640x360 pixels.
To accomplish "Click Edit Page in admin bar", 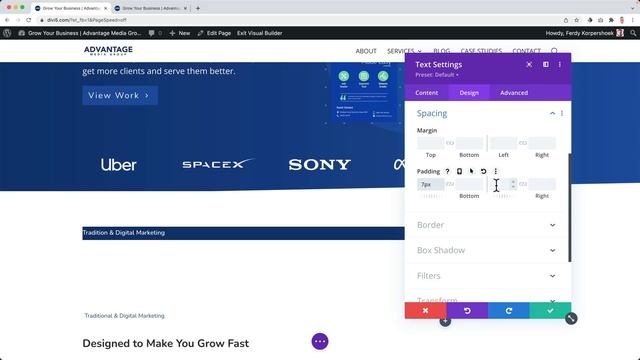I will [214, 33].
